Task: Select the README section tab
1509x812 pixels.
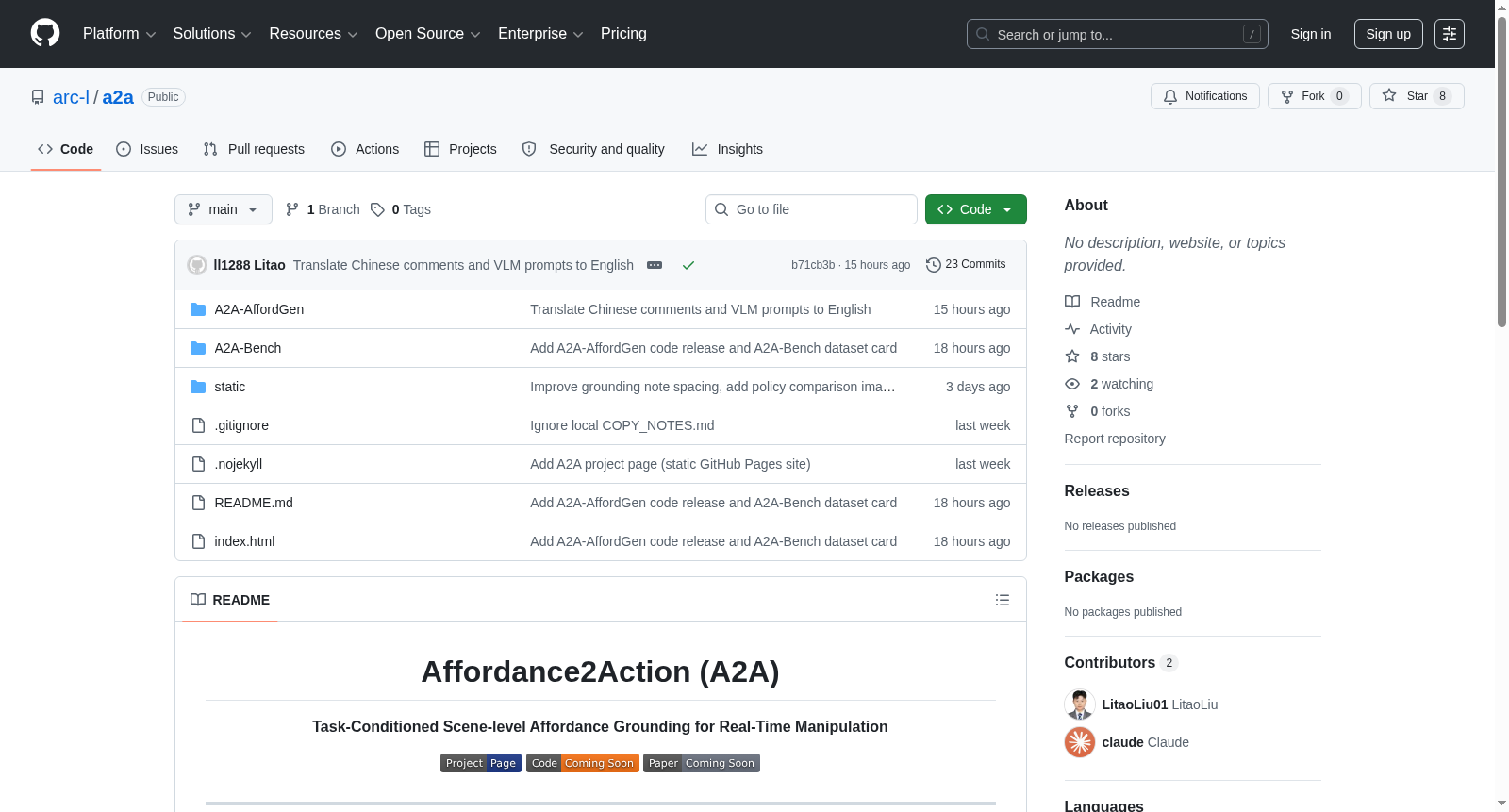Action: click(230, 600)
